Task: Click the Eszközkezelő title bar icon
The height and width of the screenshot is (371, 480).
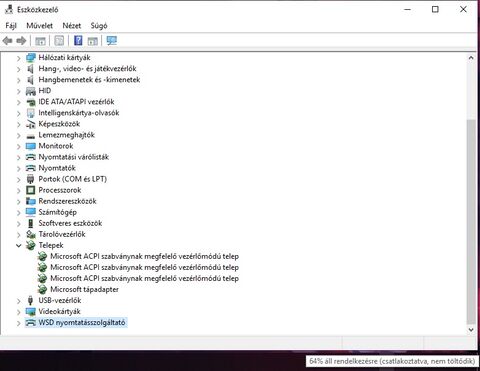Action: (9, 9)
